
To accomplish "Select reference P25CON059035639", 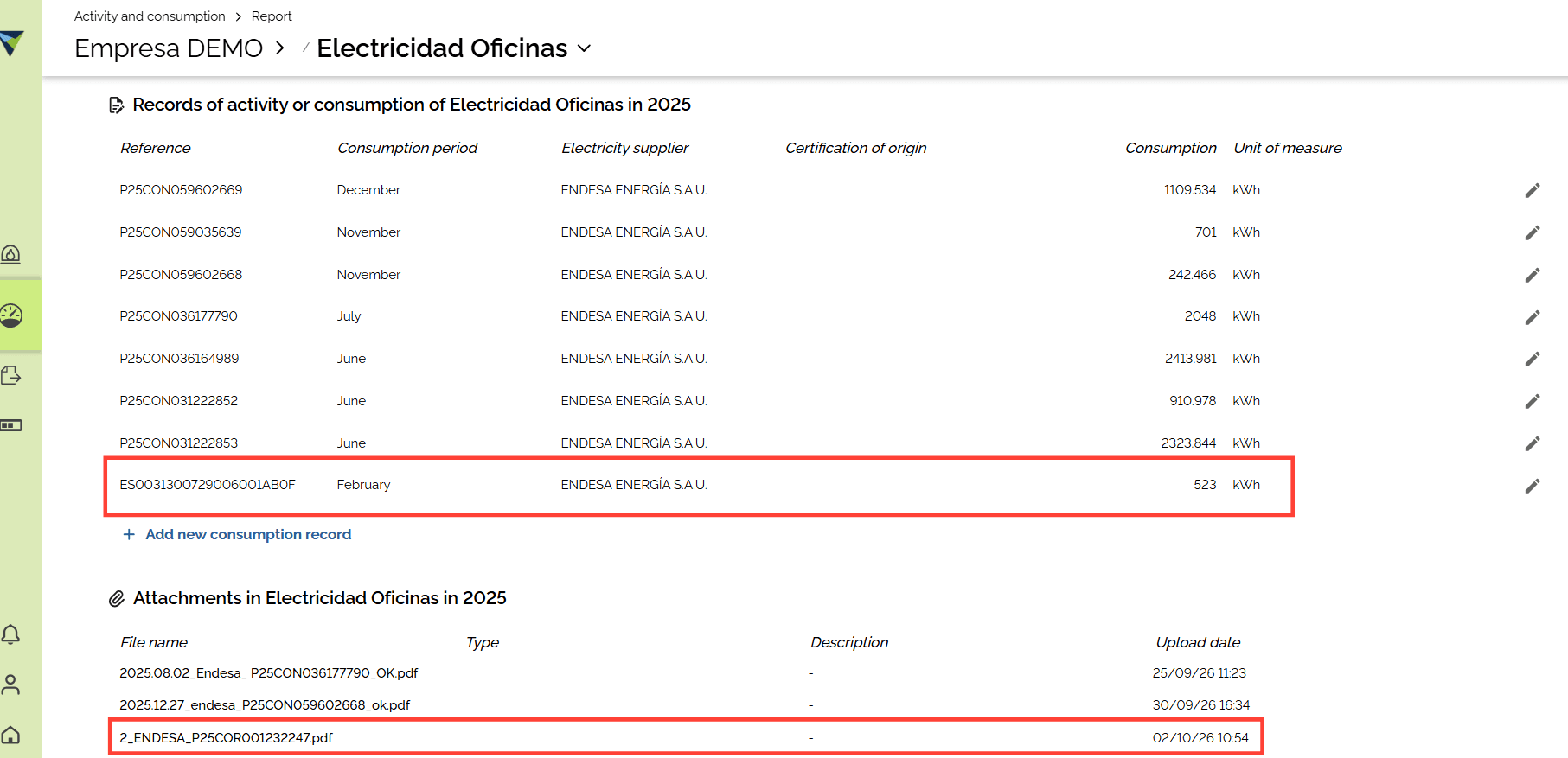I will click(x=181, y=232).
